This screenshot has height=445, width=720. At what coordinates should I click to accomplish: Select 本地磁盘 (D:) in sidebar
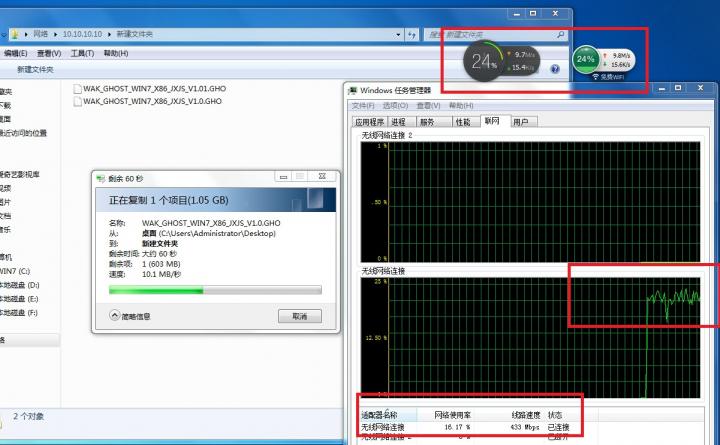(x=20, y=285)
